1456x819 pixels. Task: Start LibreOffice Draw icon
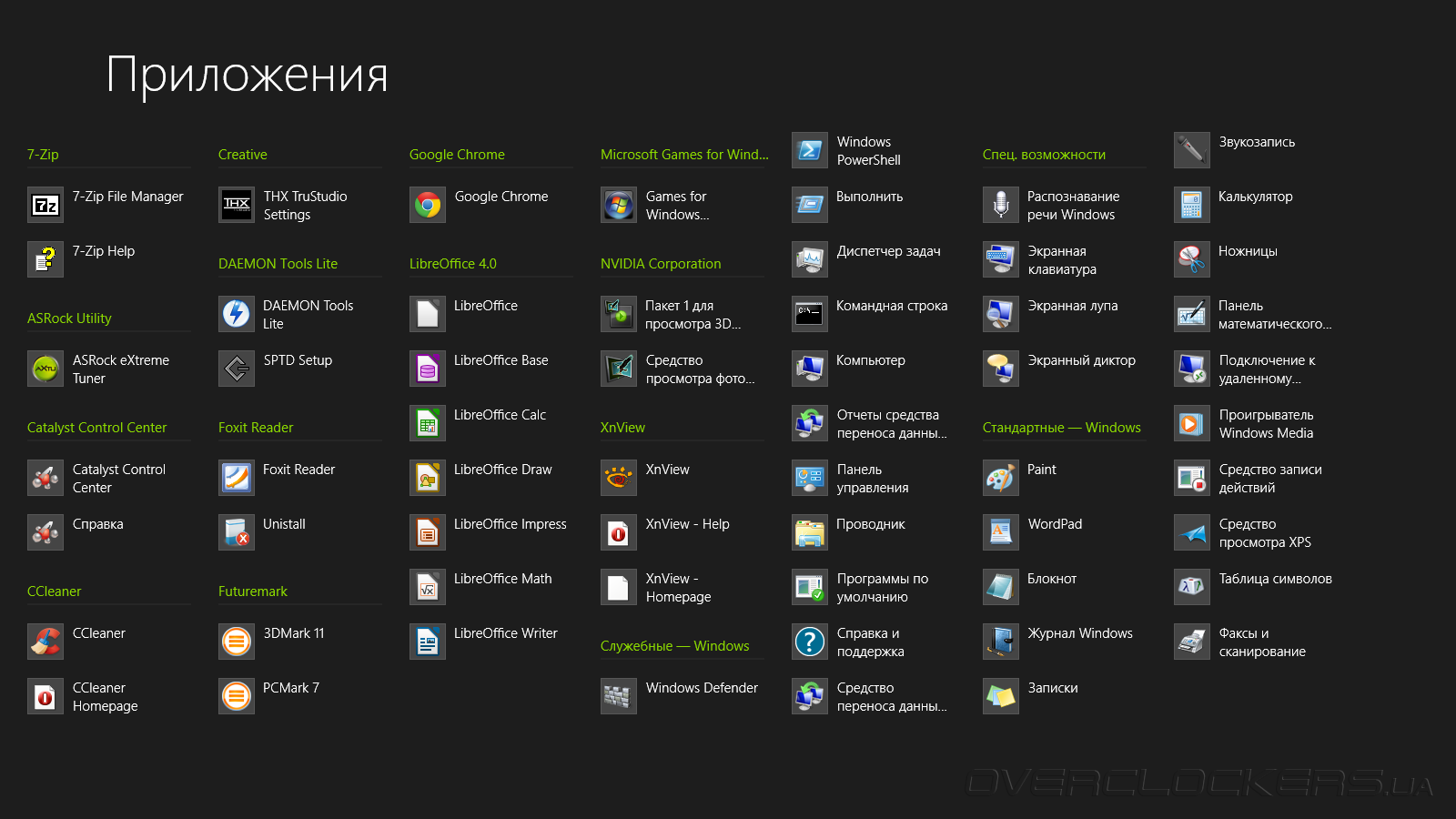(428, 478)
